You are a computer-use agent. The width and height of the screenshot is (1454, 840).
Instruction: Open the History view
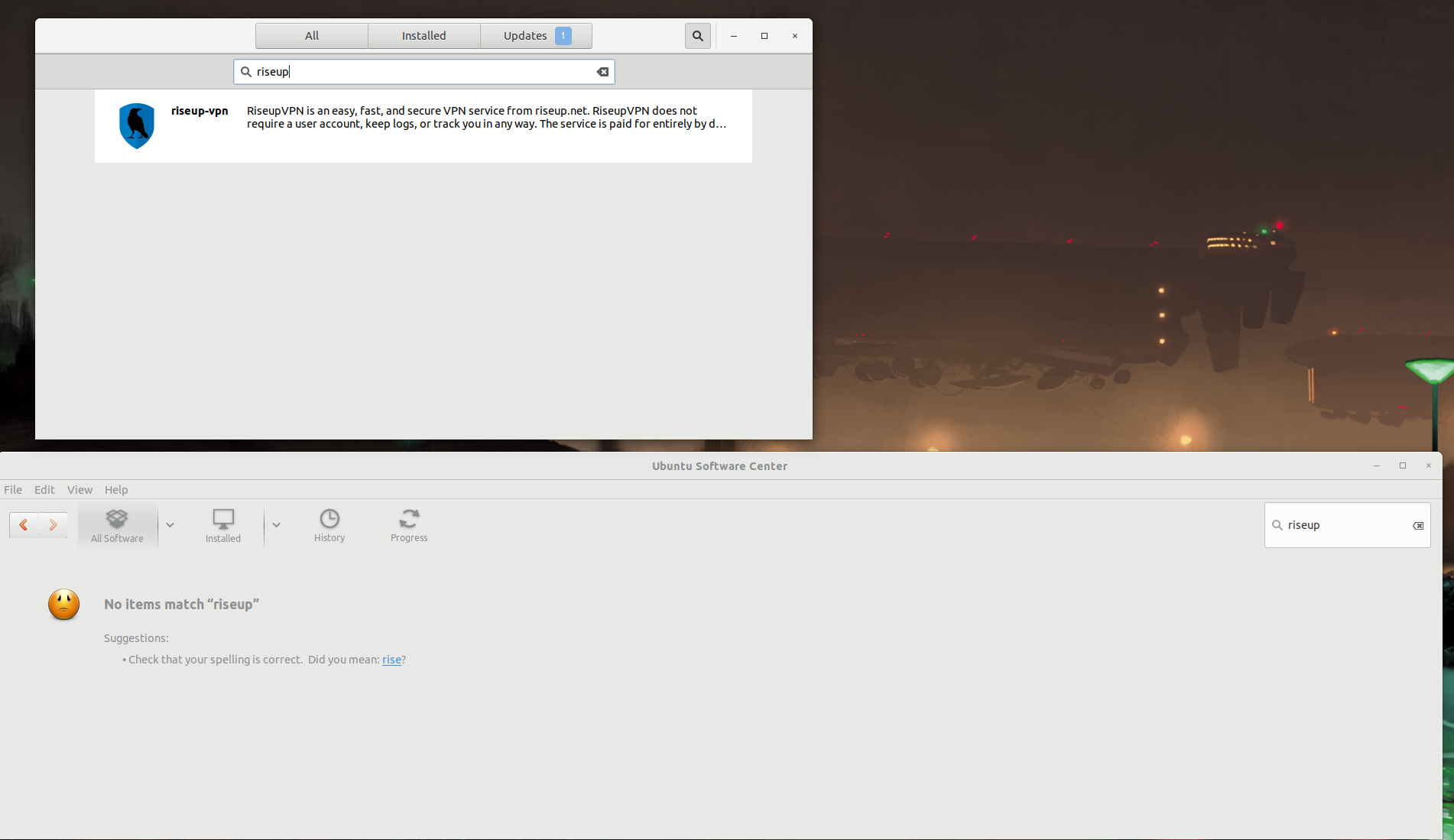[329, 525]
